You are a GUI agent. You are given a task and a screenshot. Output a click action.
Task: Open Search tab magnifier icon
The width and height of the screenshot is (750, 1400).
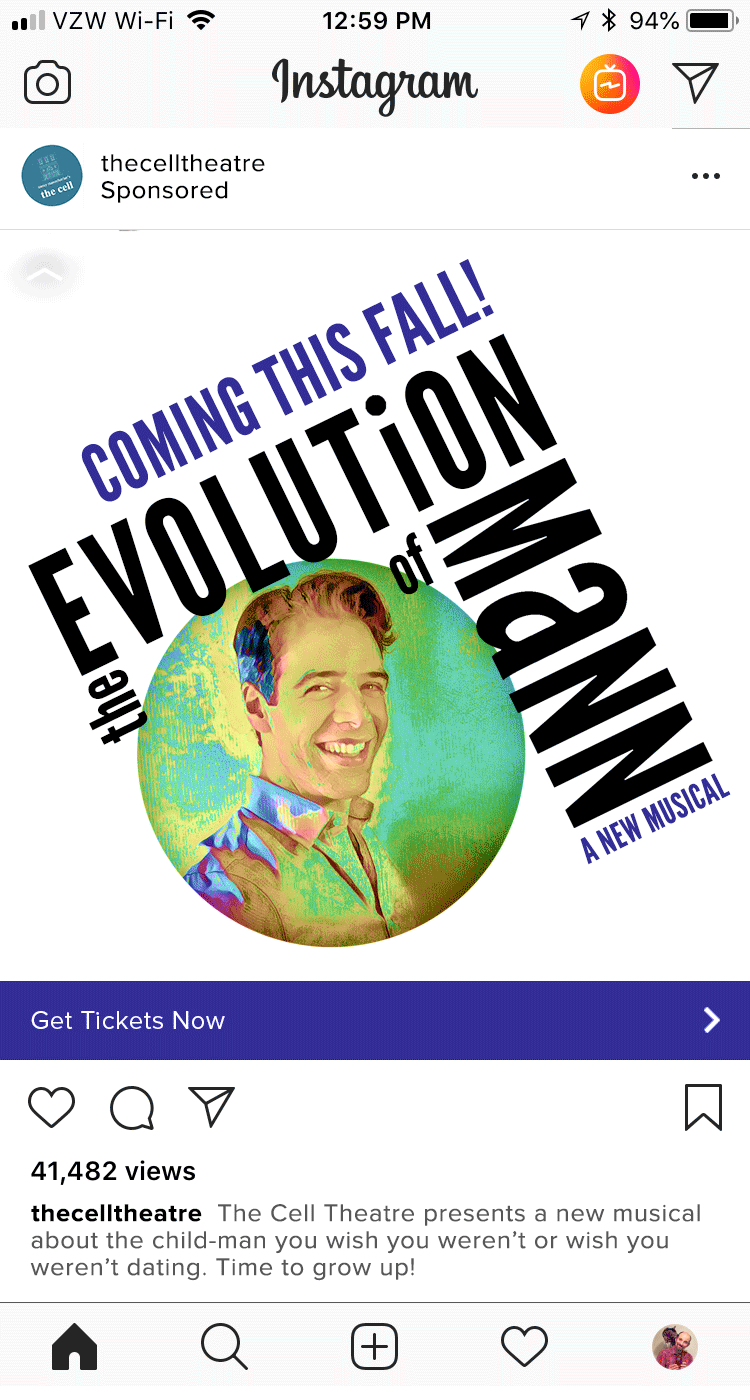[x=224, y=1346]
